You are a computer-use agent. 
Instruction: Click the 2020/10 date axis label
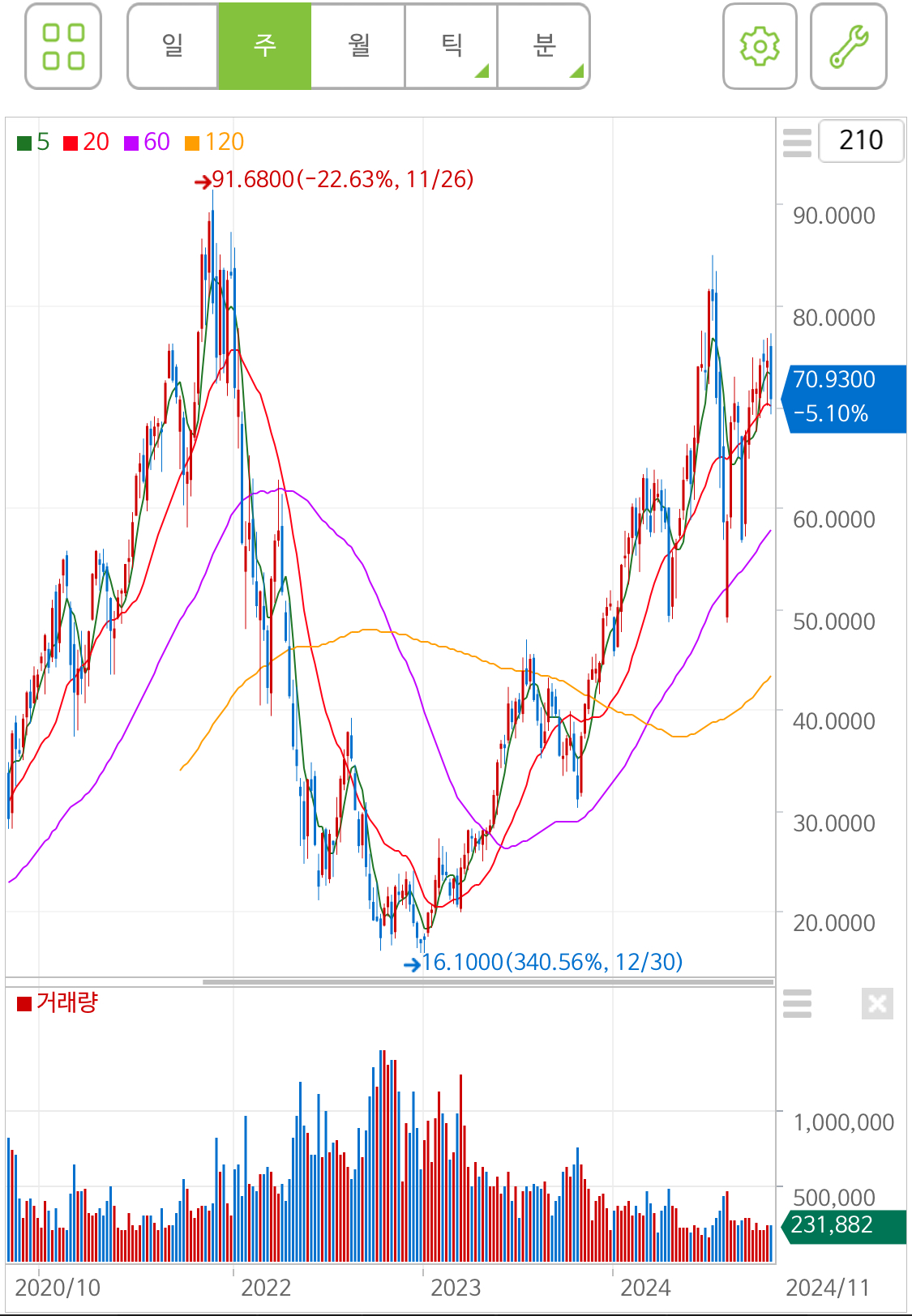[58, 1288]
